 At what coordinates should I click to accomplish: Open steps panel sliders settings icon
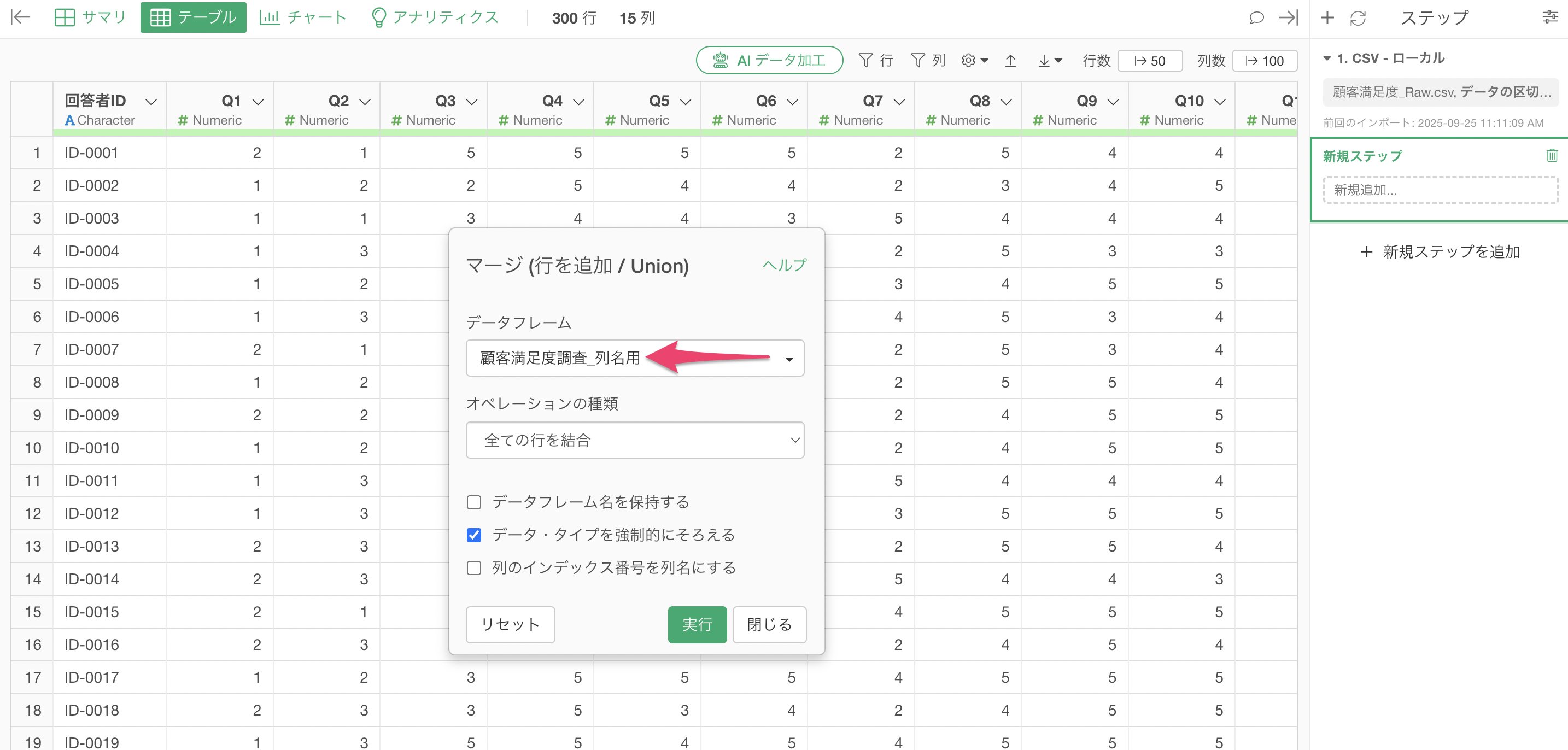1550,17
